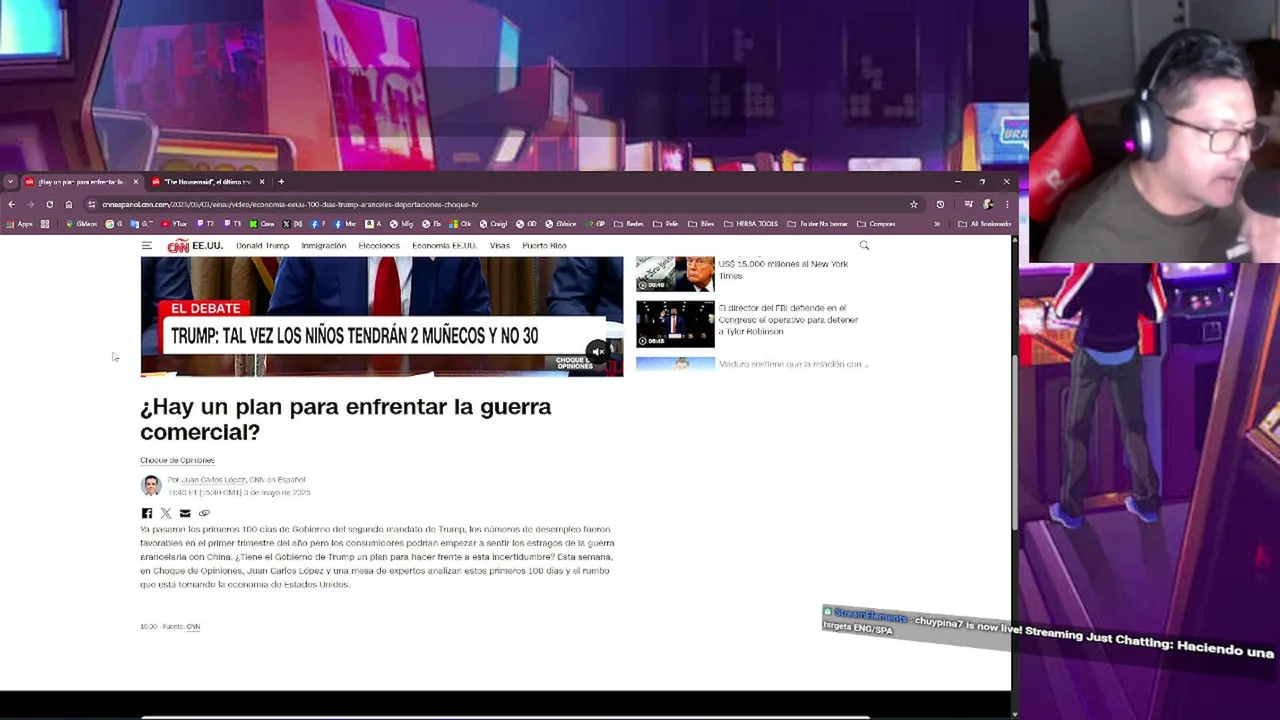This screenshot has height=720, width=1280.
Task: Open the tab search chevron
Action: pyautogui.click(x=10, y=182)
